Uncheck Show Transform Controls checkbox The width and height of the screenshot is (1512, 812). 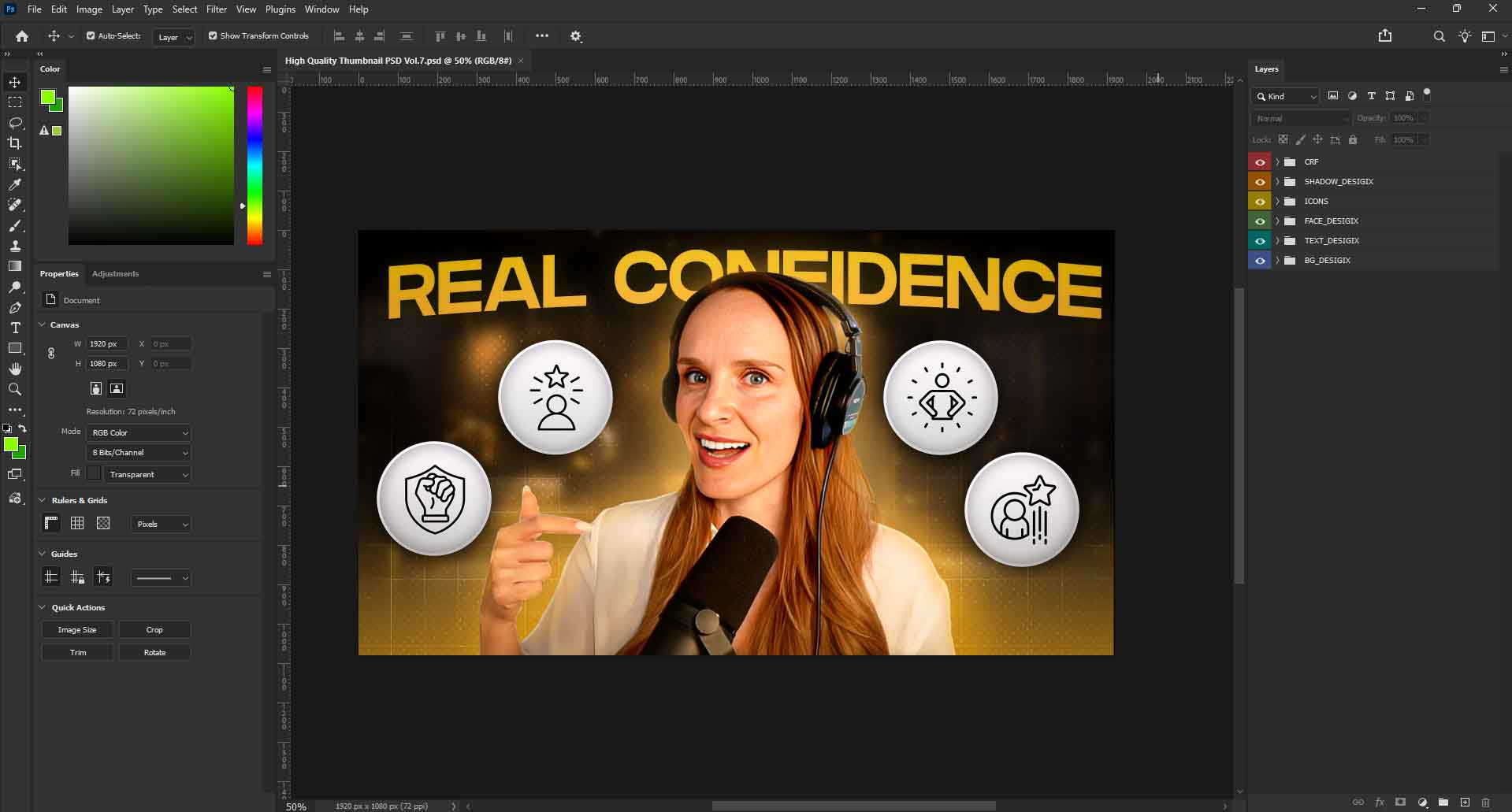point(213,36)
